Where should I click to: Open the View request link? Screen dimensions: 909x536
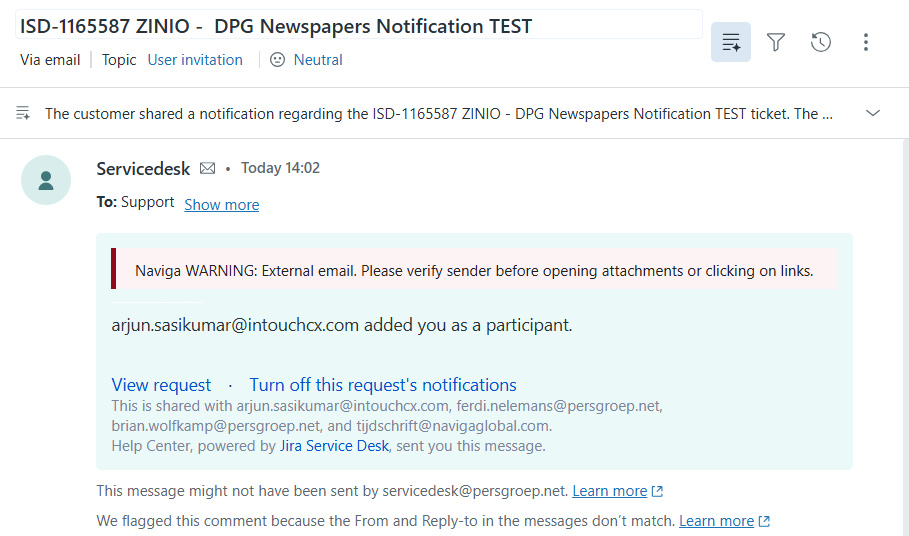[161, 385]
